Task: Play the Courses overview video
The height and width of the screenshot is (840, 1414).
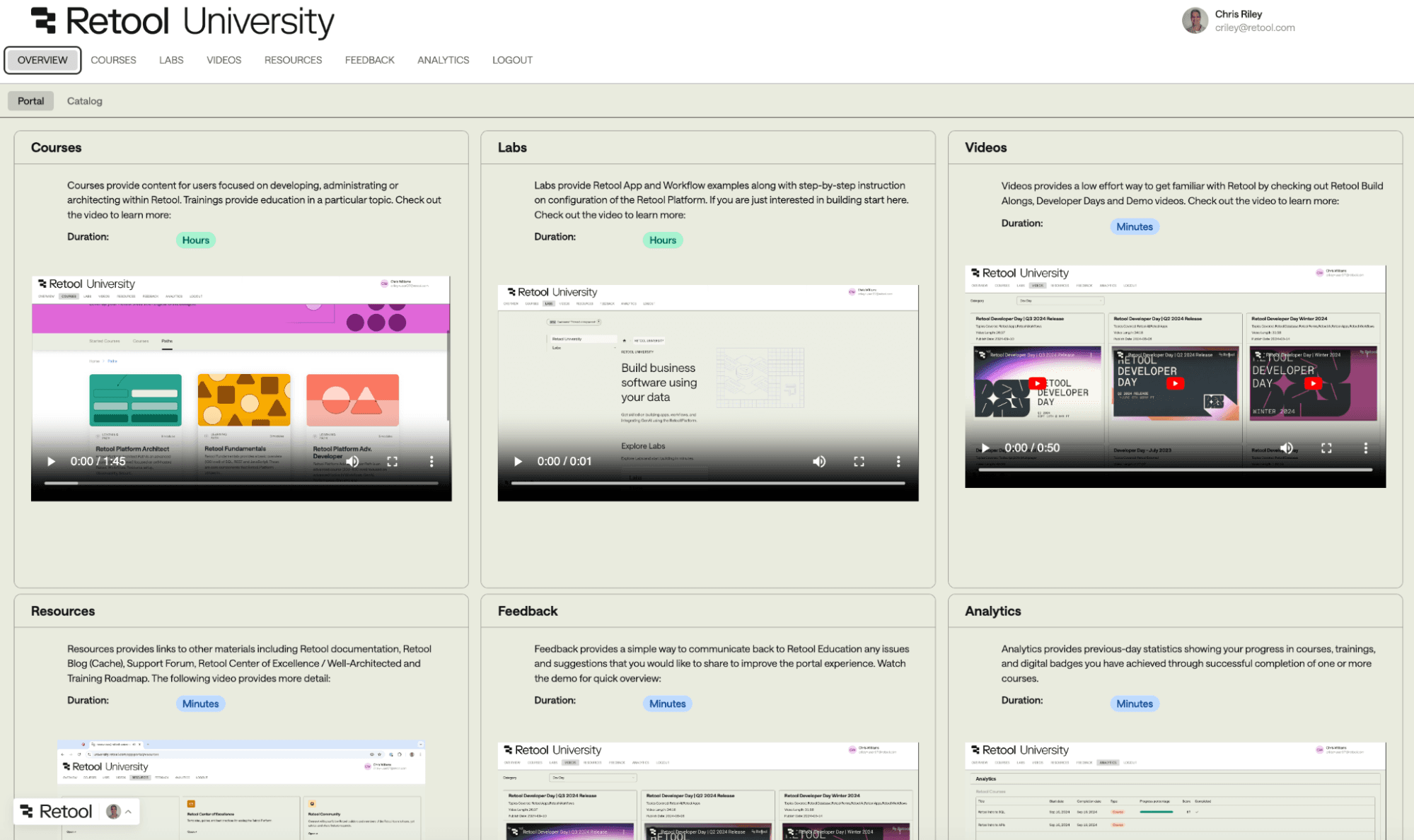Action: click(x=50, y=461)
